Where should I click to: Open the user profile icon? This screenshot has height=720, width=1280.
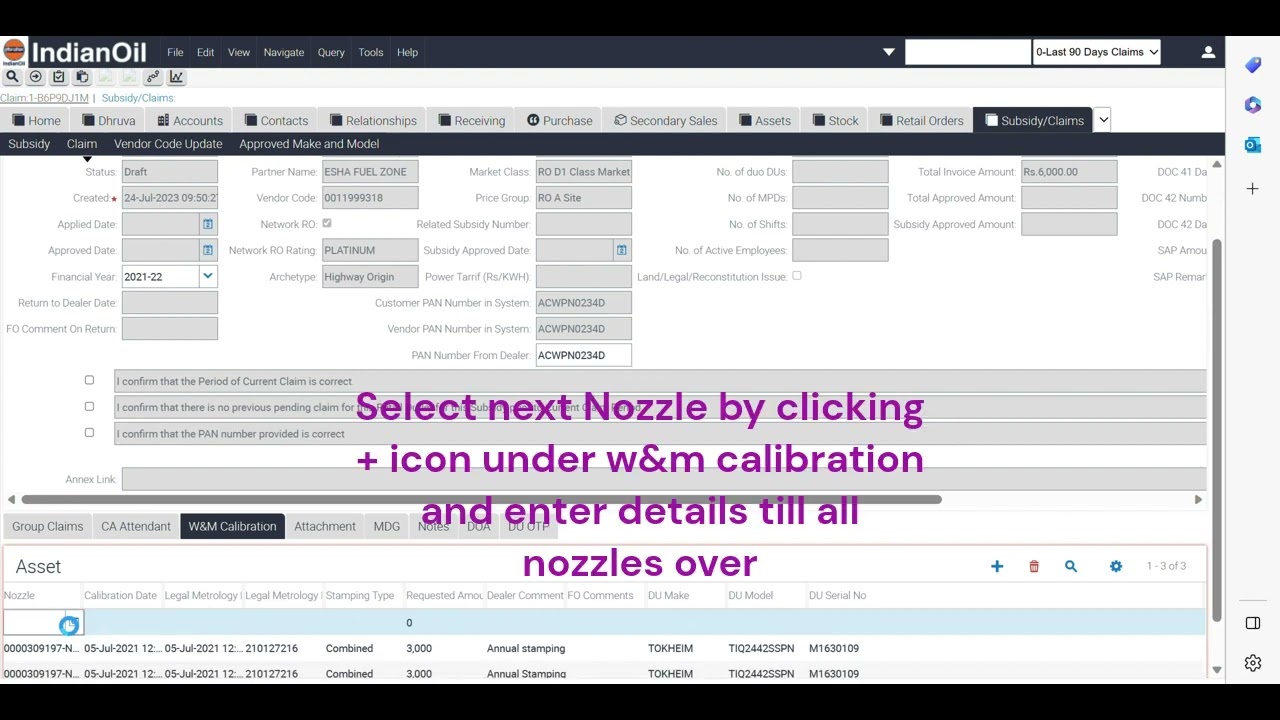pyautogui.click(x=1208, y=52)
